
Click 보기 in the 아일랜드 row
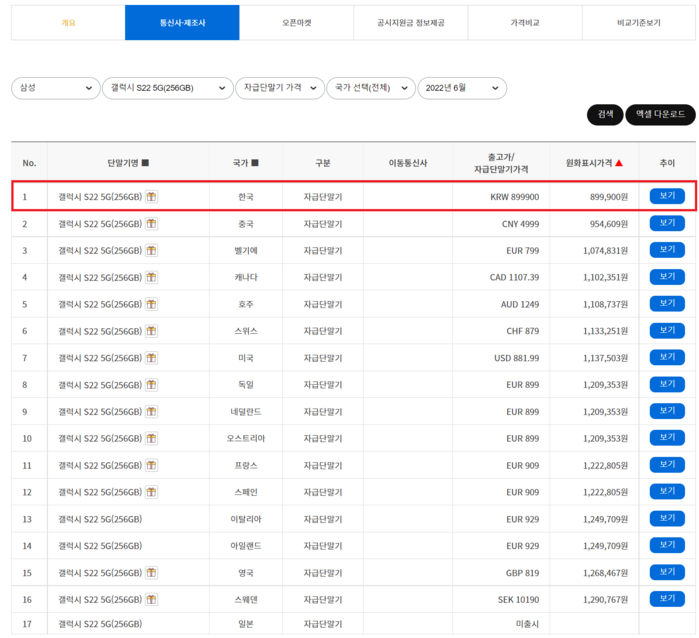pos(667,545)
